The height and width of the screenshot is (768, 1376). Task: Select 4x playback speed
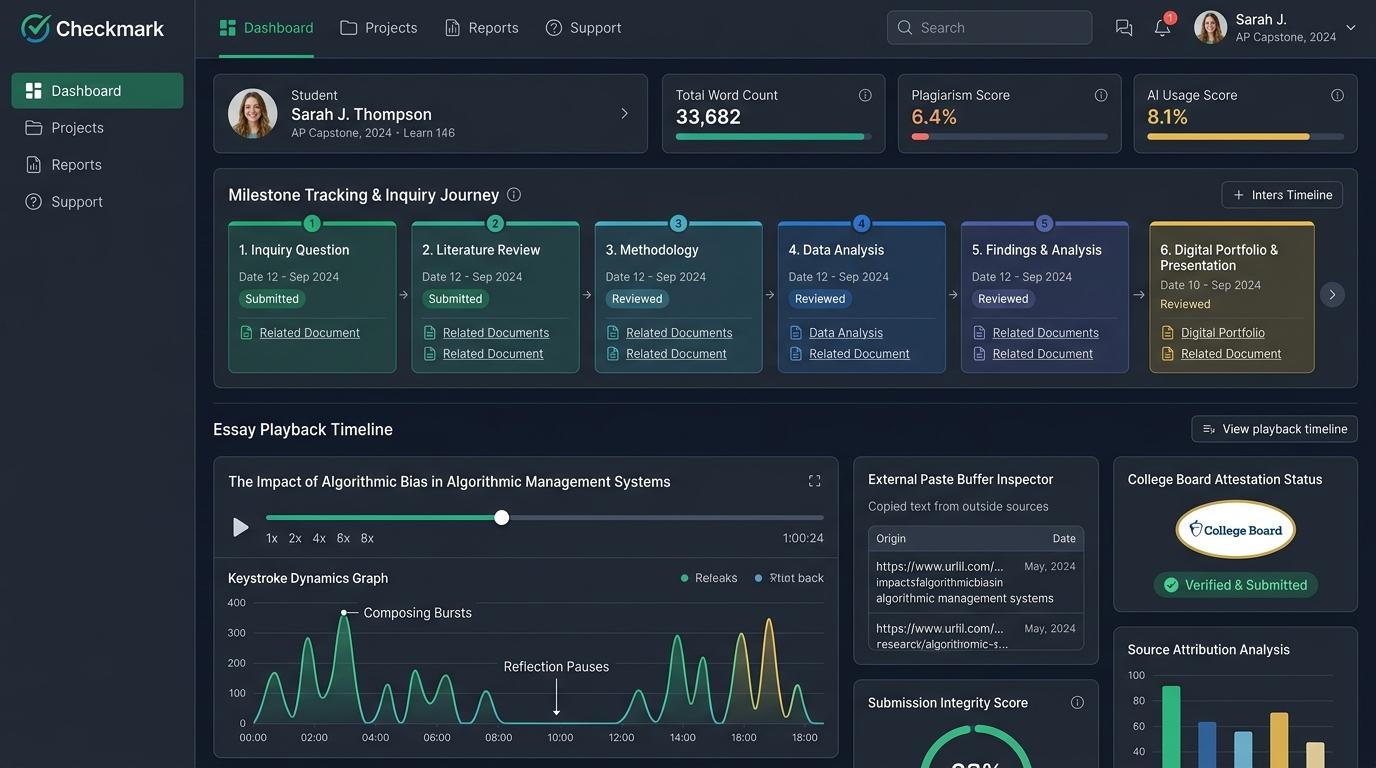click(x=319, y=538)
